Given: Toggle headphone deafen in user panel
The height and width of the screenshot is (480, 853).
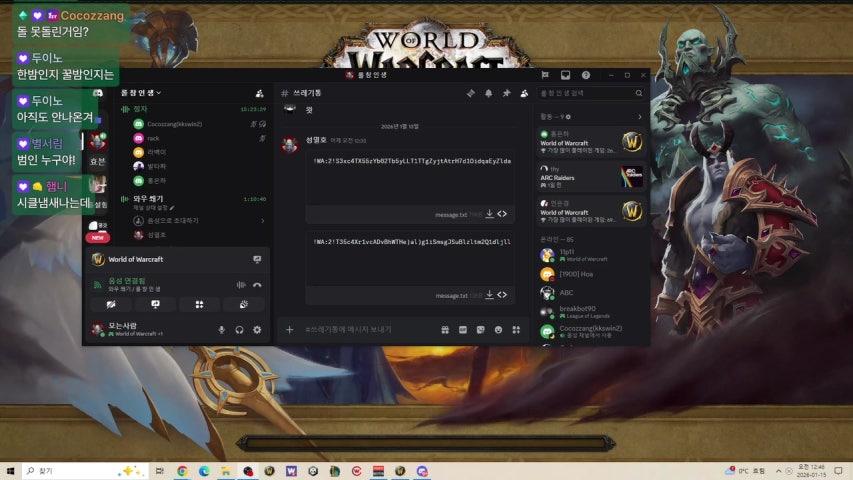Looking at the screenshot, I should 239,330.
